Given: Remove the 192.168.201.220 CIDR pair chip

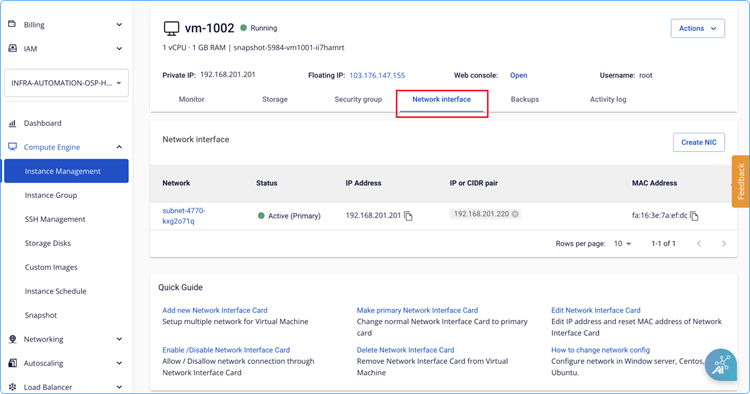Looking at the screenshot, I should [515, 214].
